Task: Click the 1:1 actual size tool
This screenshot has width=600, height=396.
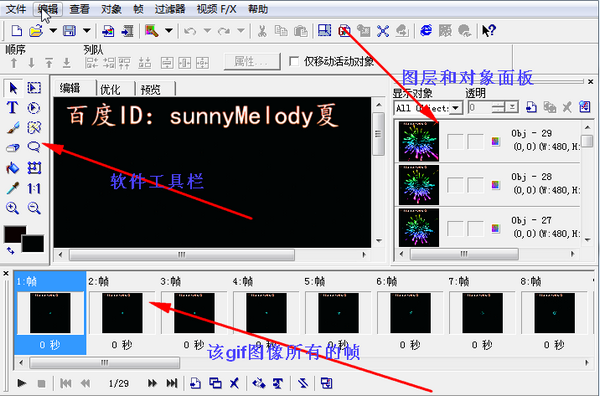Action: pyautogui.click(x=34, y=188)
